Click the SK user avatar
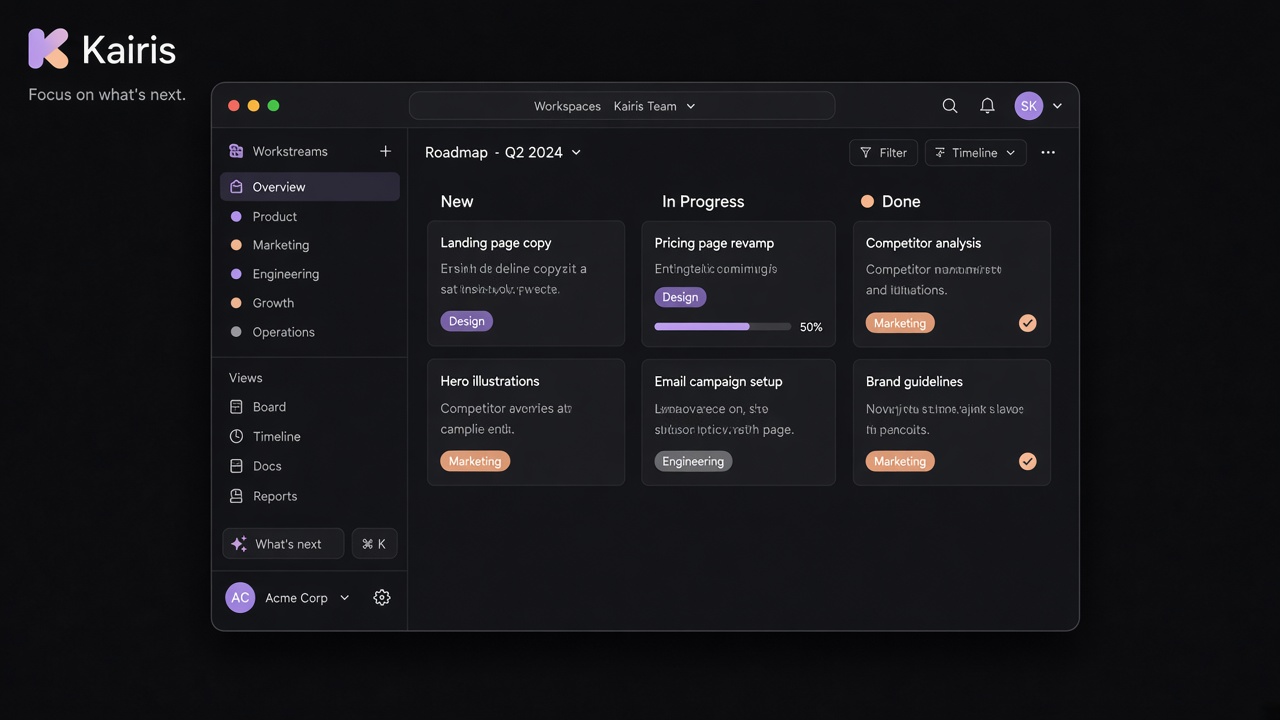Viewport: 1280px width, 720px height. click(1029, 106)
